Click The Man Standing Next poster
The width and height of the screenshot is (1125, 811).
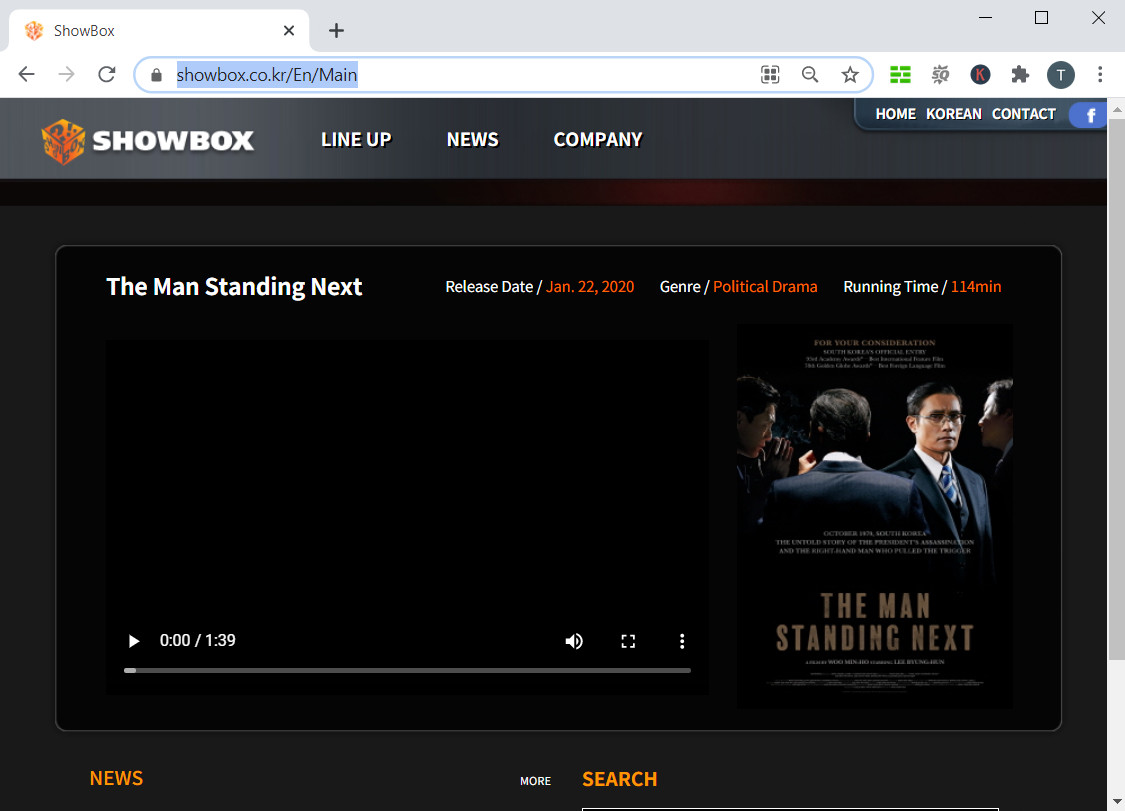point(874,516)
